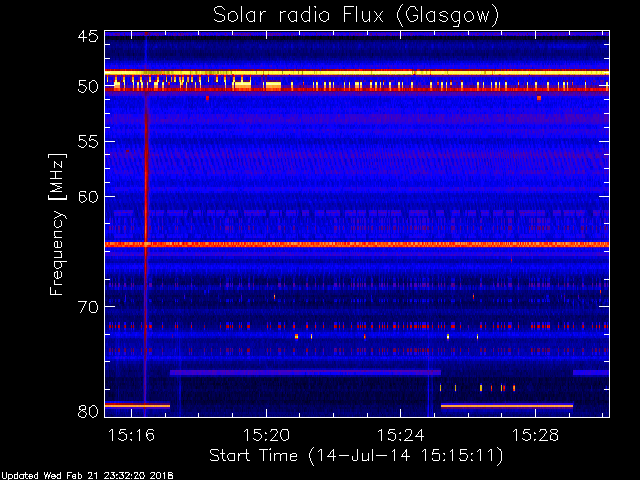
Task: Click the 15:24 time tick label
Action: pyautogui.click(x=400, y=435)
